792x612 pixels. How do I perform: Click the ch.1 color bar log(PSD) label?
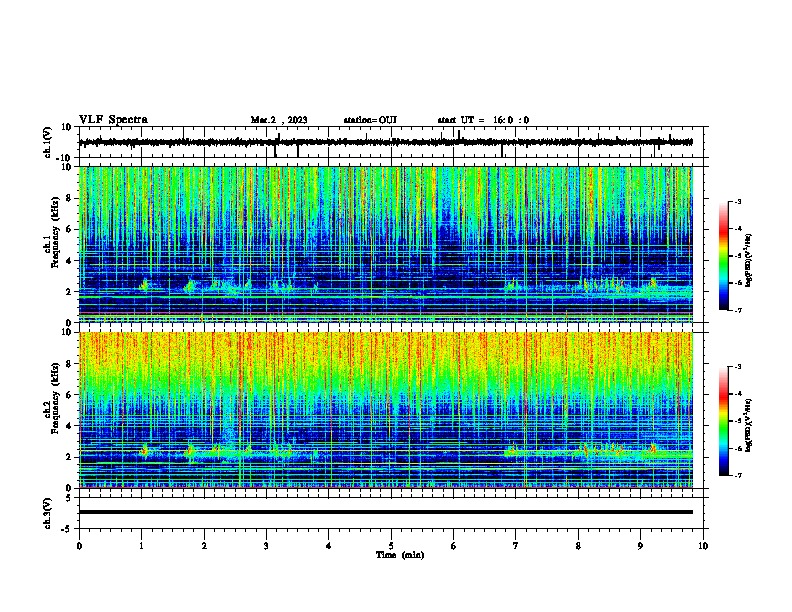(748, 261)
